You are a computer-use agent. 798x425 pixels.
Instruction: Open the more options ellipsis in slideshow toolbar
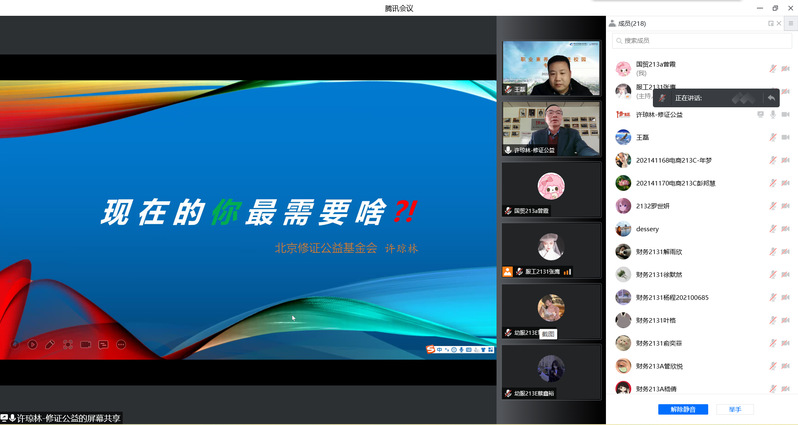(x=121, y=344)
